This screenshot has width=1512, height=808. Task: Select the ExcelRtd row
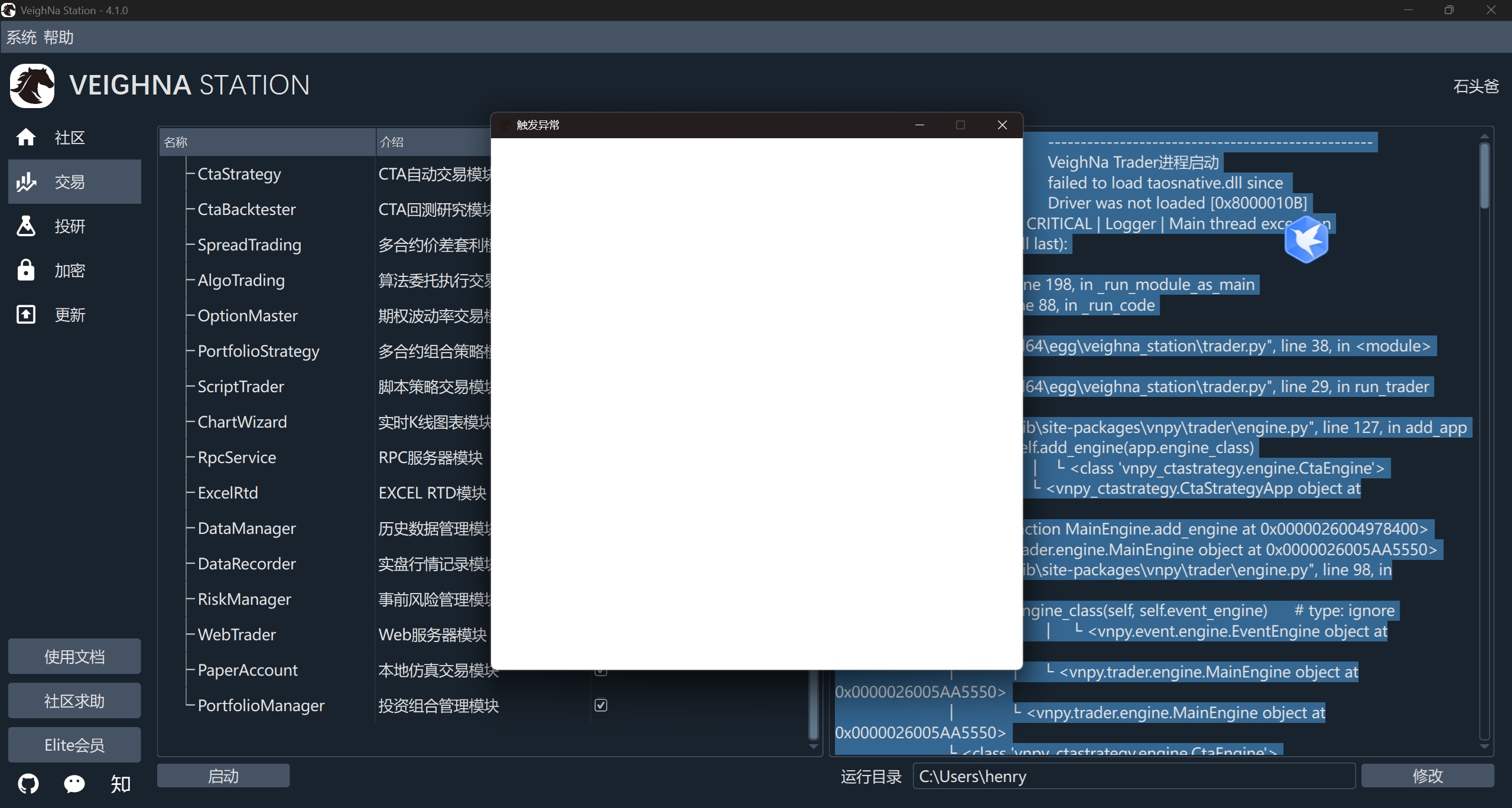227,493
